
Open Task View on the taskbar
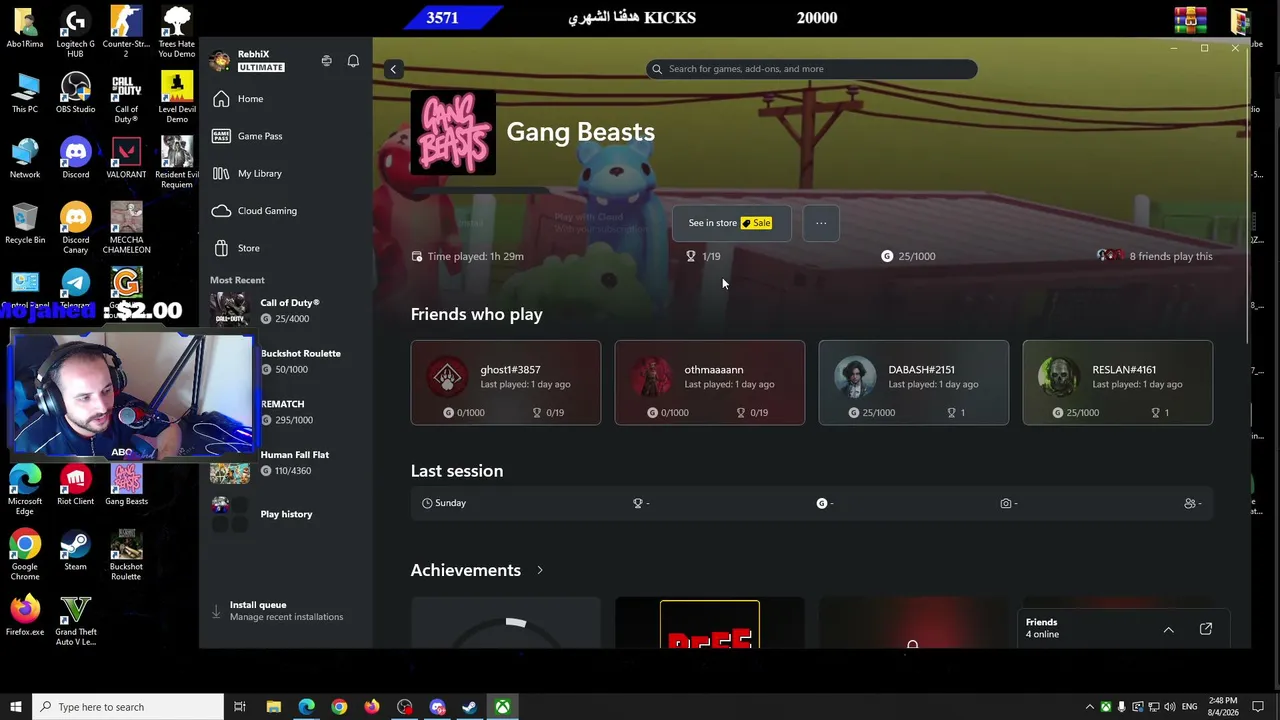[x=240, y=707]
